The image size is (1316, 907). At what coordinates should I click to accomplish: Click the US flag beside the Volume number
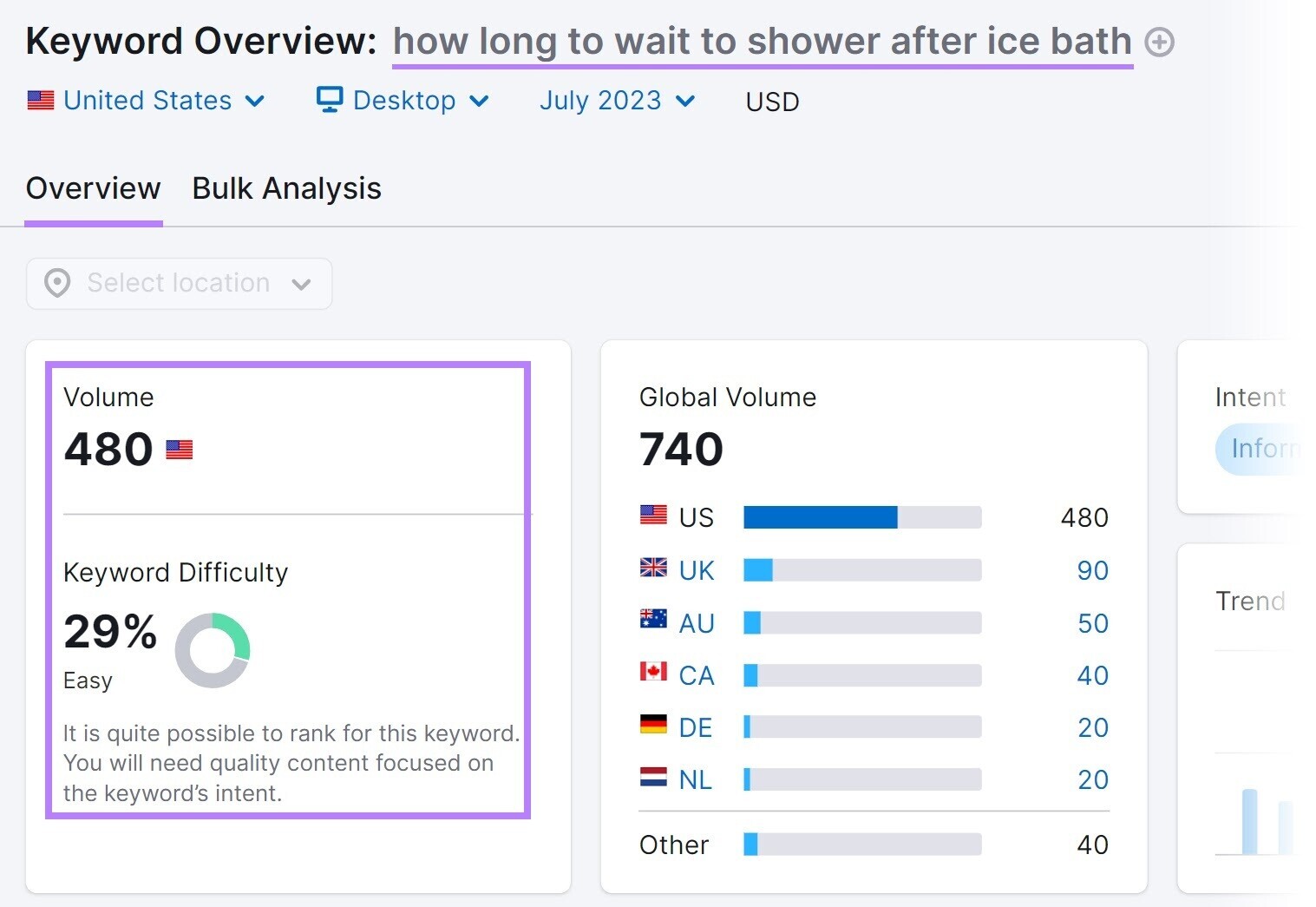(x=179, y=449)
